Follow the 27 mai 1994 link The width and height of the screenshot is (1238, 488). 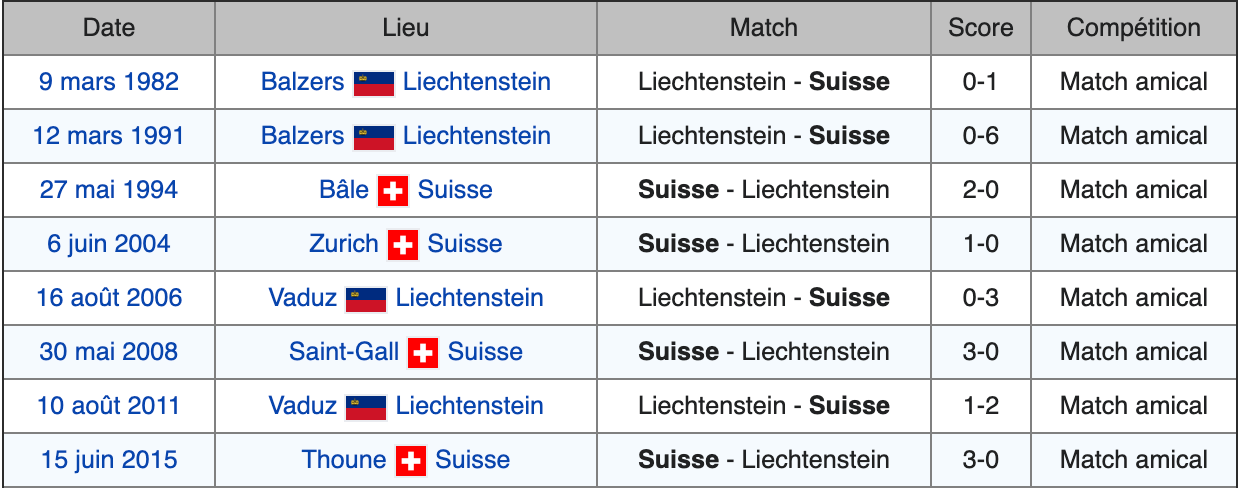click(x=109, y=190)
